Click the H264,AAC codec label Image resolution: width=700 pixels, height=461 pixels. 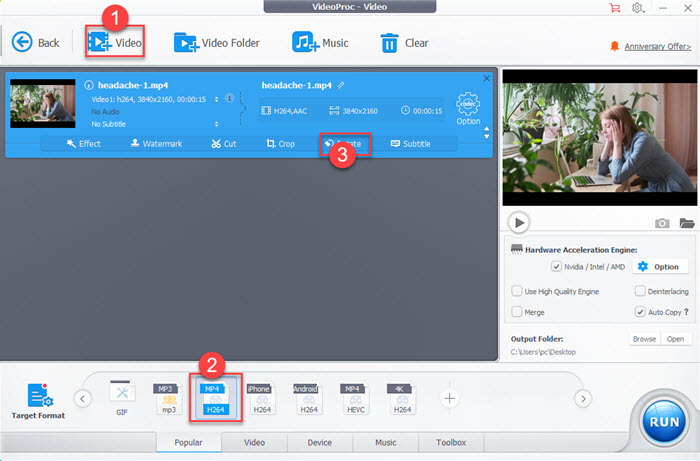(x=284, y=111)
